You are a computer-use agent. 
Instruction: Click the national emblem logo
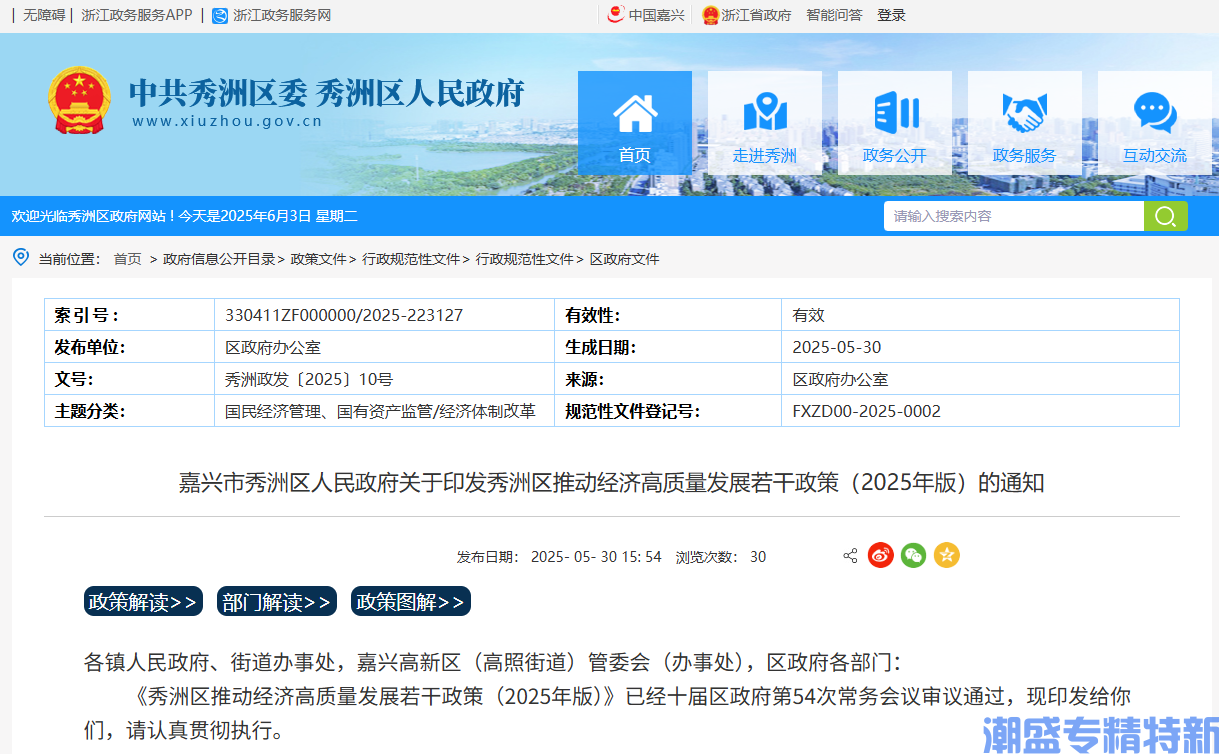click(x=79, y=100)
